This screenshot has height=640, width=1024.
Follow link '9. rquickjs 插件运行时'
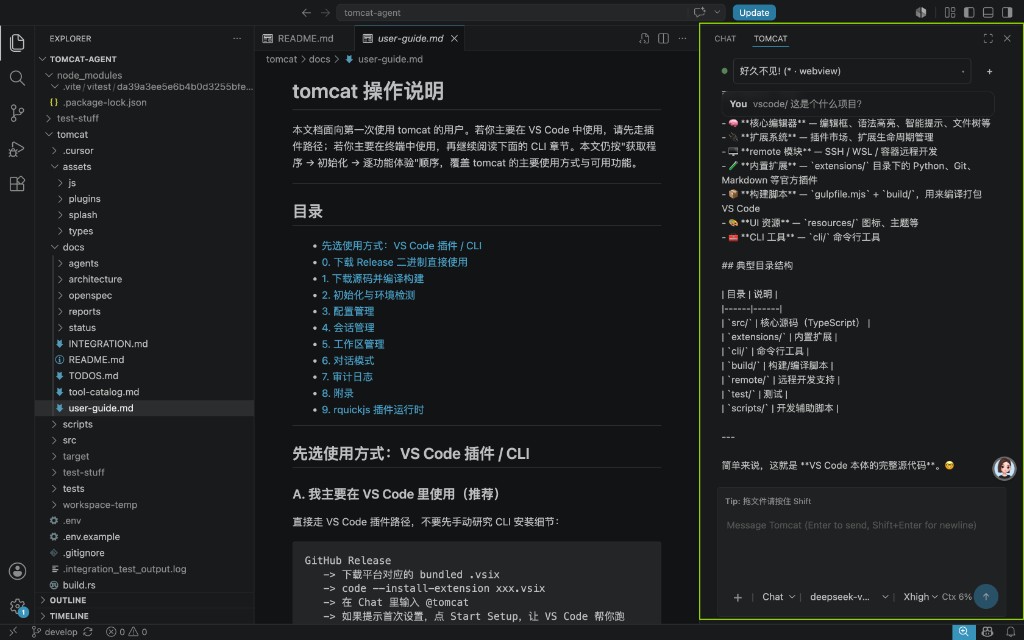372,409
